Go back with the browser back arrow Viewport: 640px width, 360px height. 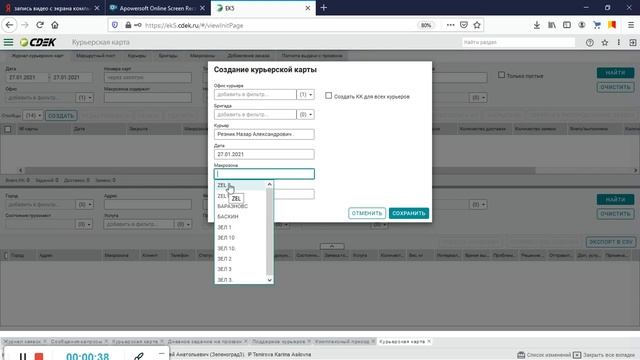tap(9, 25)
